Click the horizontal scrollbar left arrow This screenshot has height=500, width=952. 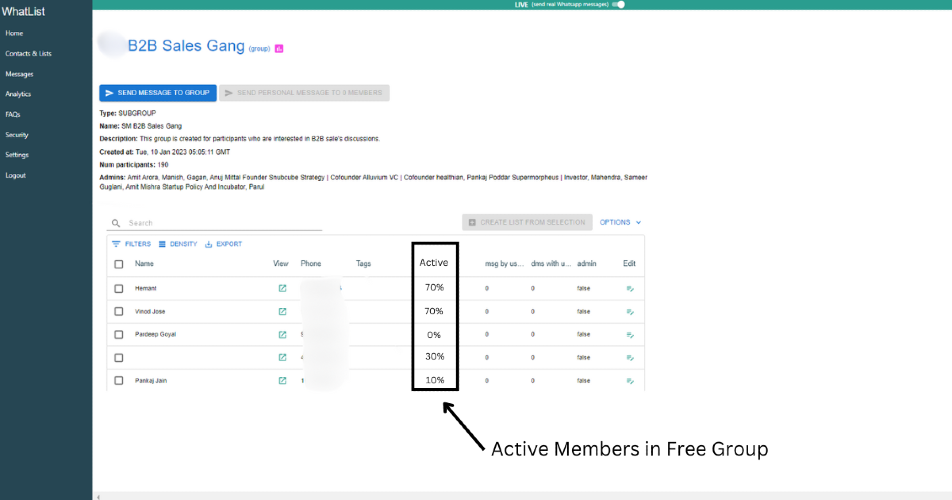(x=98, y=497)
